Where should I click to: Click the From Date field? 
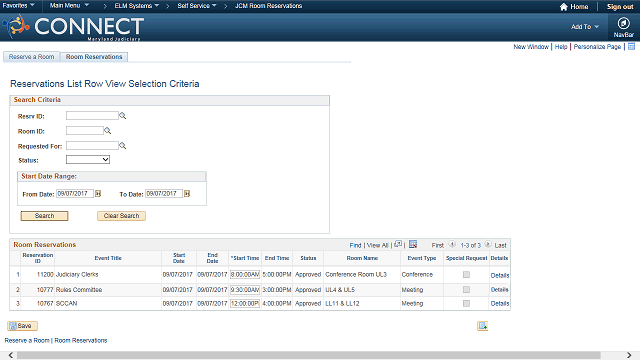point(75,193)
